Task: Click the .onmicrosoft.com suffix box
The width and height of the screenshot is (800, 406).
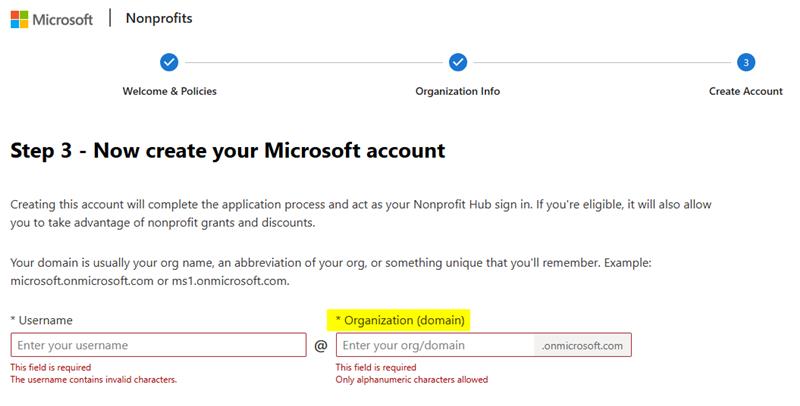Action: tap(583, 345)
